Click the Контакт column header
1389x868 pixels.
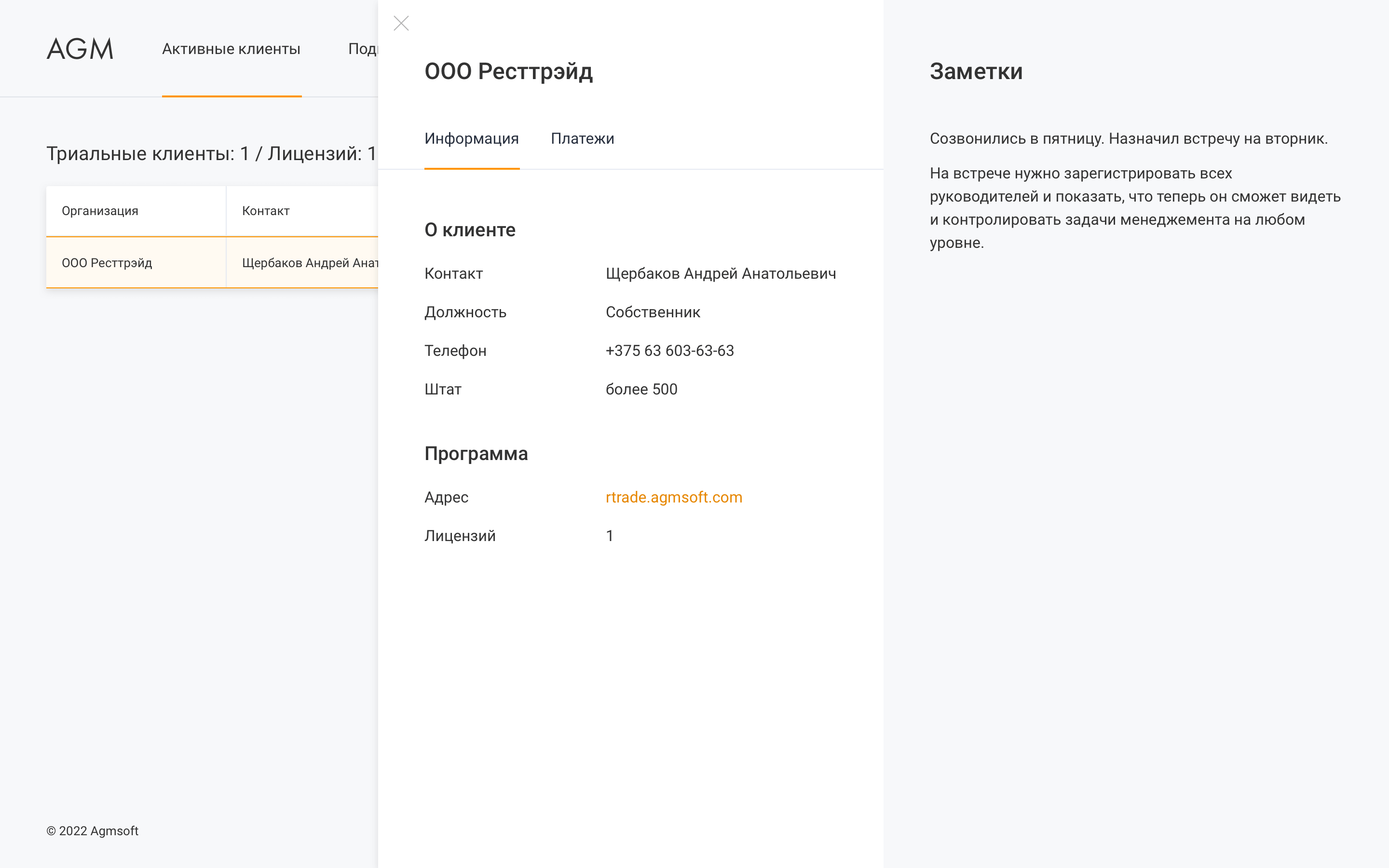click(x=266, y=211)
